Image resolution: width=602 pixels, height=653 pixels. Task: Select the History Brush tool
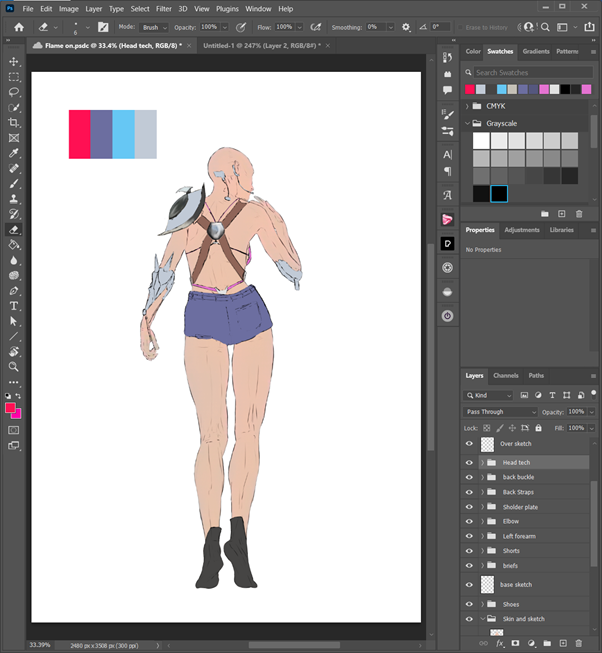coord(14,214)
